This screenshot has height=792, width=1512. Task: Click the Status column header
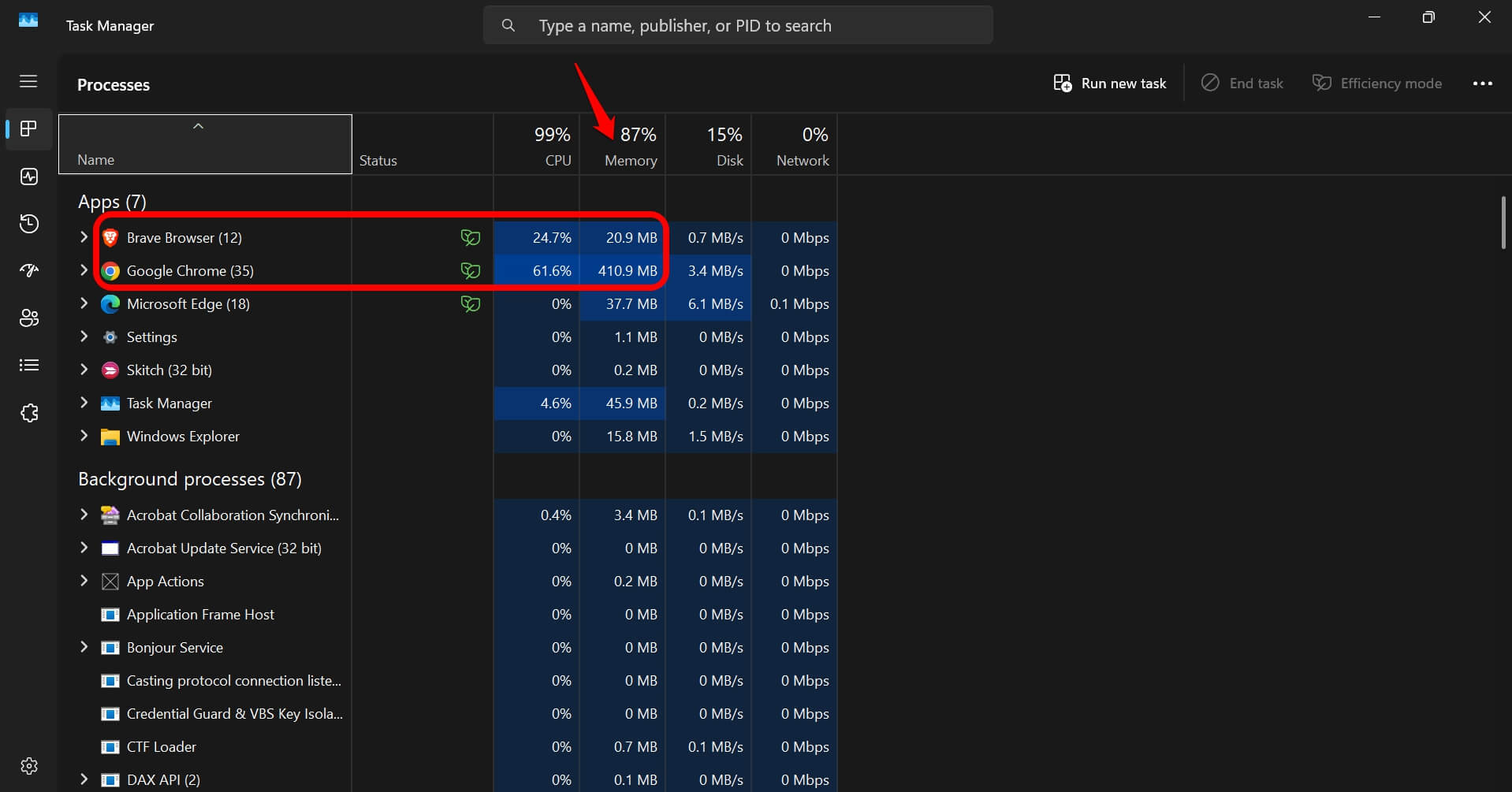coord(423,145)
